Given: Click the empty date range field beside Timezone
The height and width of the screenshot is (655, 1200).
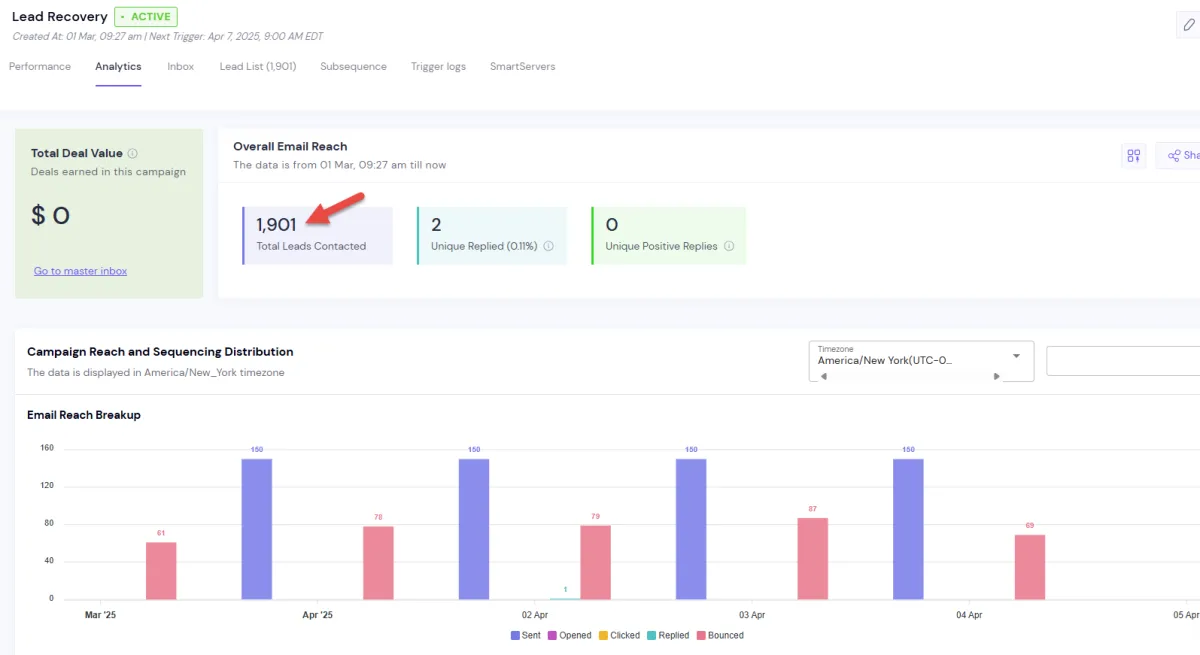Looking at the screenshot, I should 1122,361.
